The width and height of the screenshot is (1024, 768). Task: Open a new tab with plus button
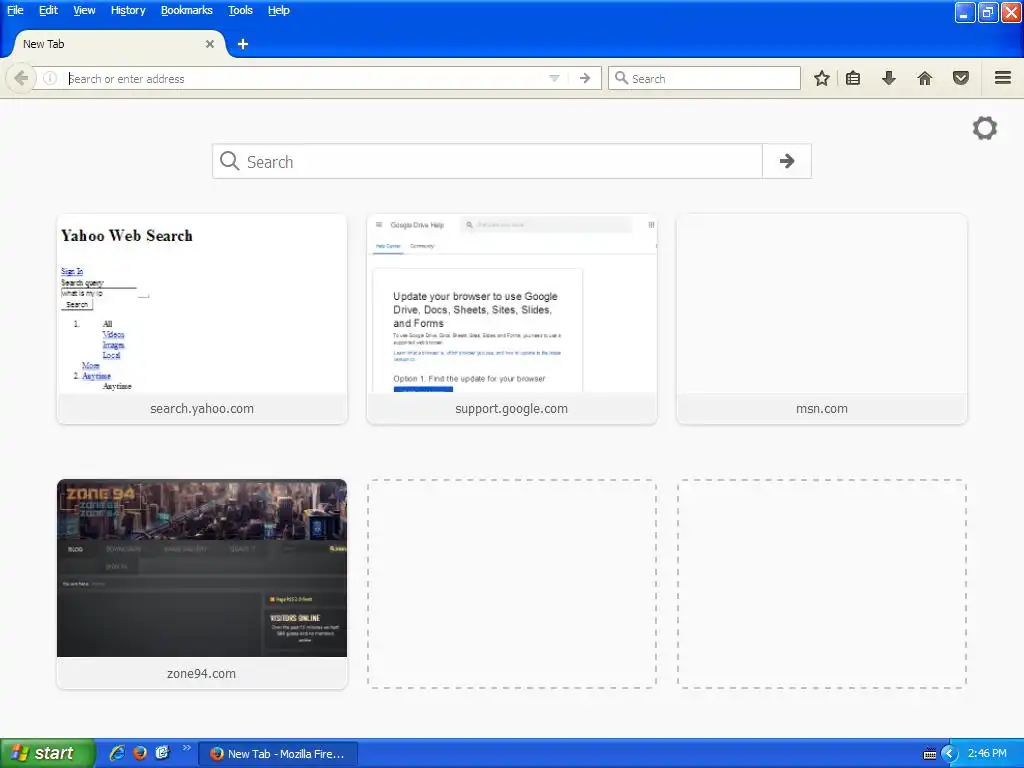coord(243,44)
